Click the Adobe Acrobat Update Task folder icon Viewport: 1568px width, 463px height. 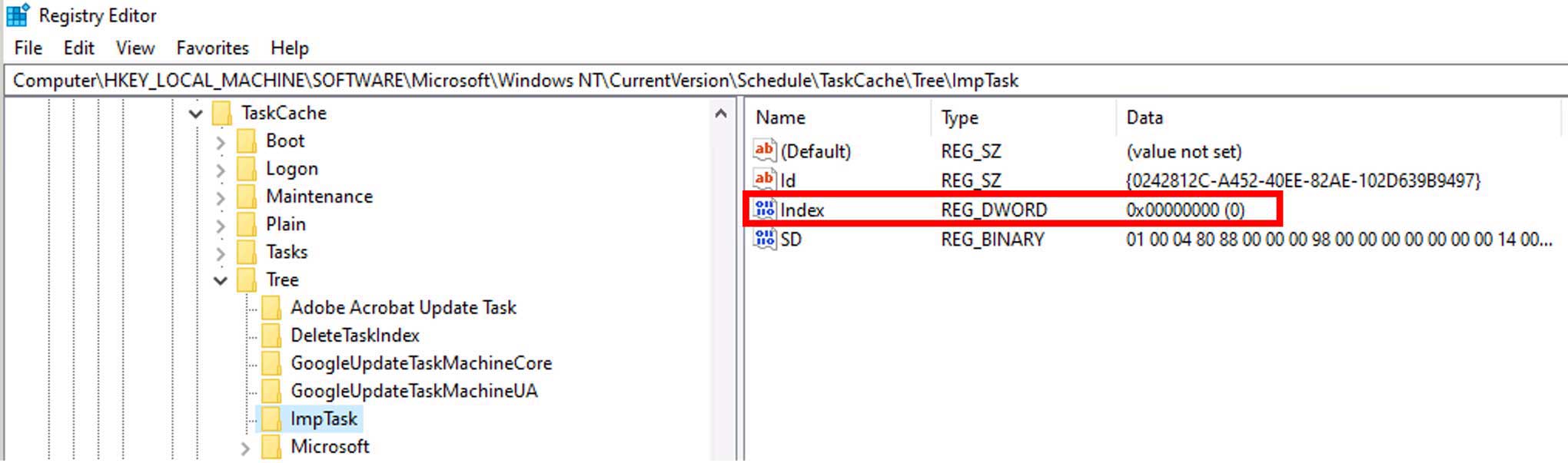click(x=271, y=308)
